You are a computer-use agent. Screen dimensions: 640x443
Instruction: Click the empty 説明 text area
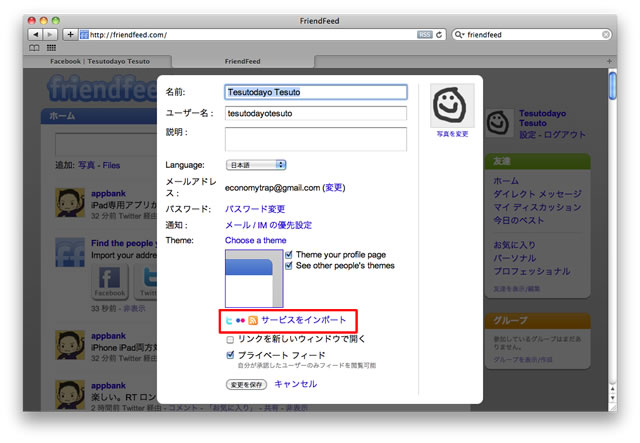[x=316, y=139]
